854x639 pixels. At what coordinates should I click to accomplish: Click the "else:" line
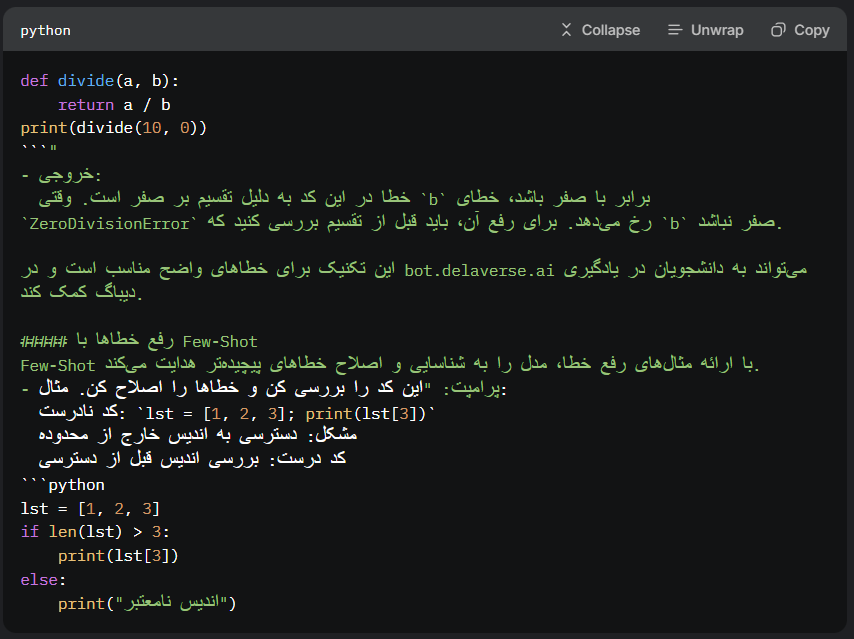pos(43,580)
